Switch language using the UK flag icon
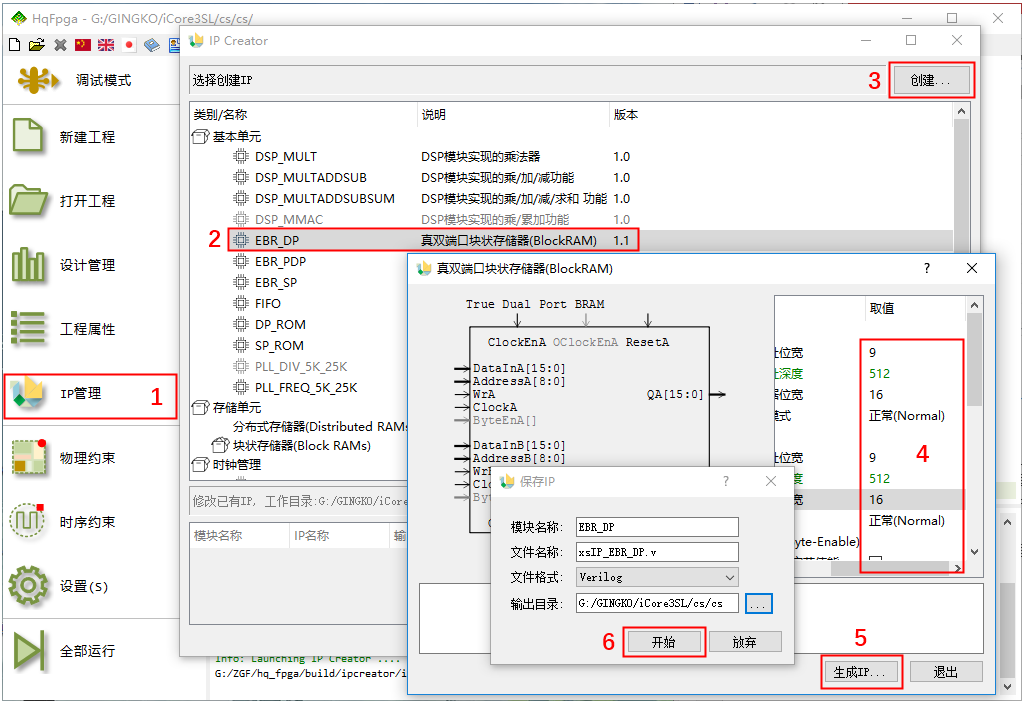Image resolution: width=1024 pixels, height=703 pixels. click(106, 45)
